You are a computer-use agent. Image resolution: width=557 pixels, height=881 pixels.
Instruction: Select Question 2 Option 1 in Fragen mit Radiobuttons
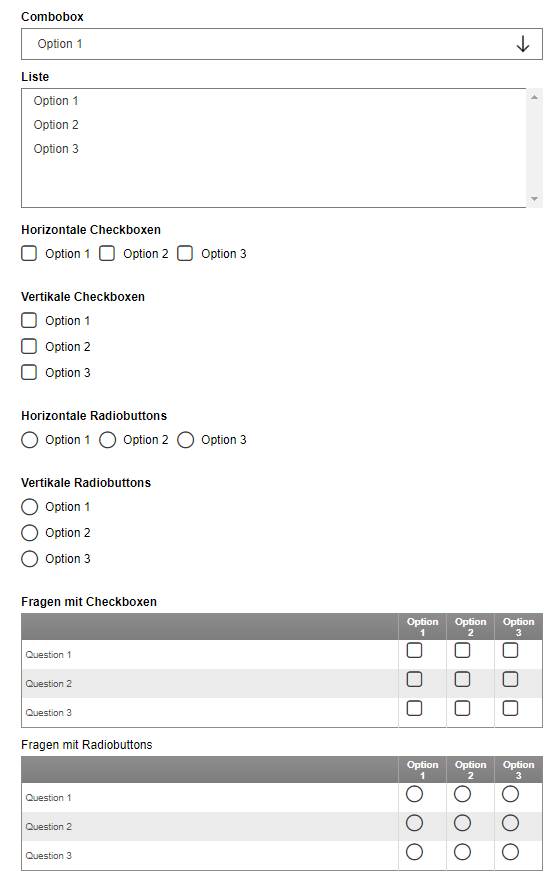[x=414, y=823]
